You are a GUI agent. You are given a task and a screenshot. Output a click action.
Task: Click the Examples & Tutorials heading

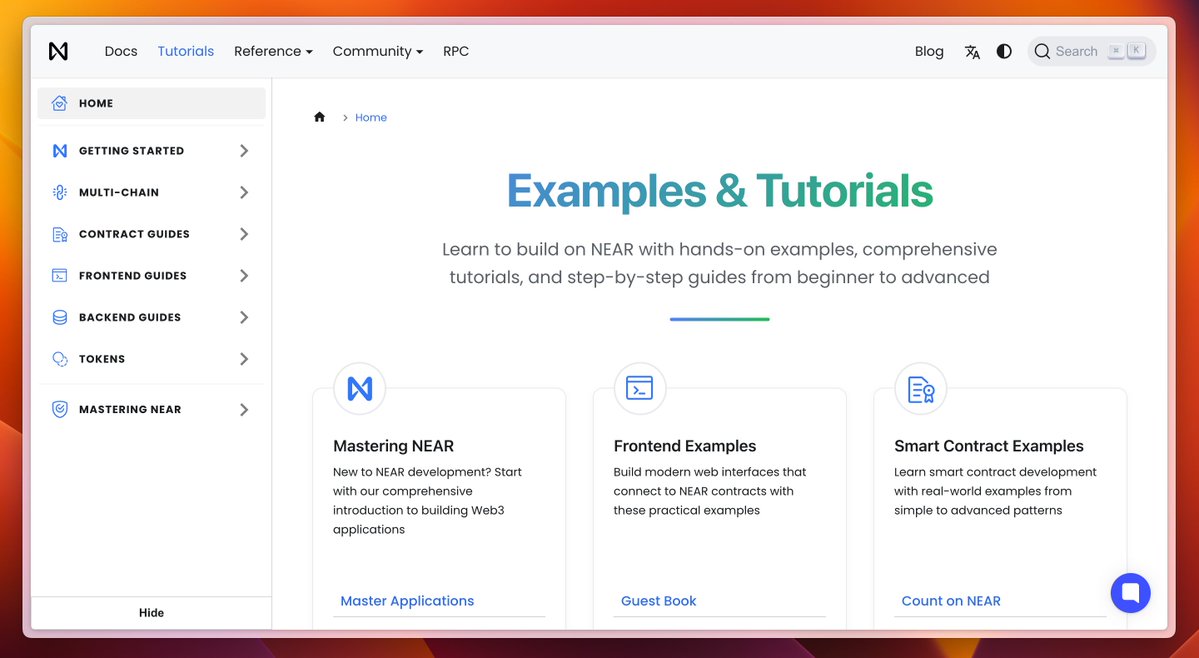(x=720, y=191)
